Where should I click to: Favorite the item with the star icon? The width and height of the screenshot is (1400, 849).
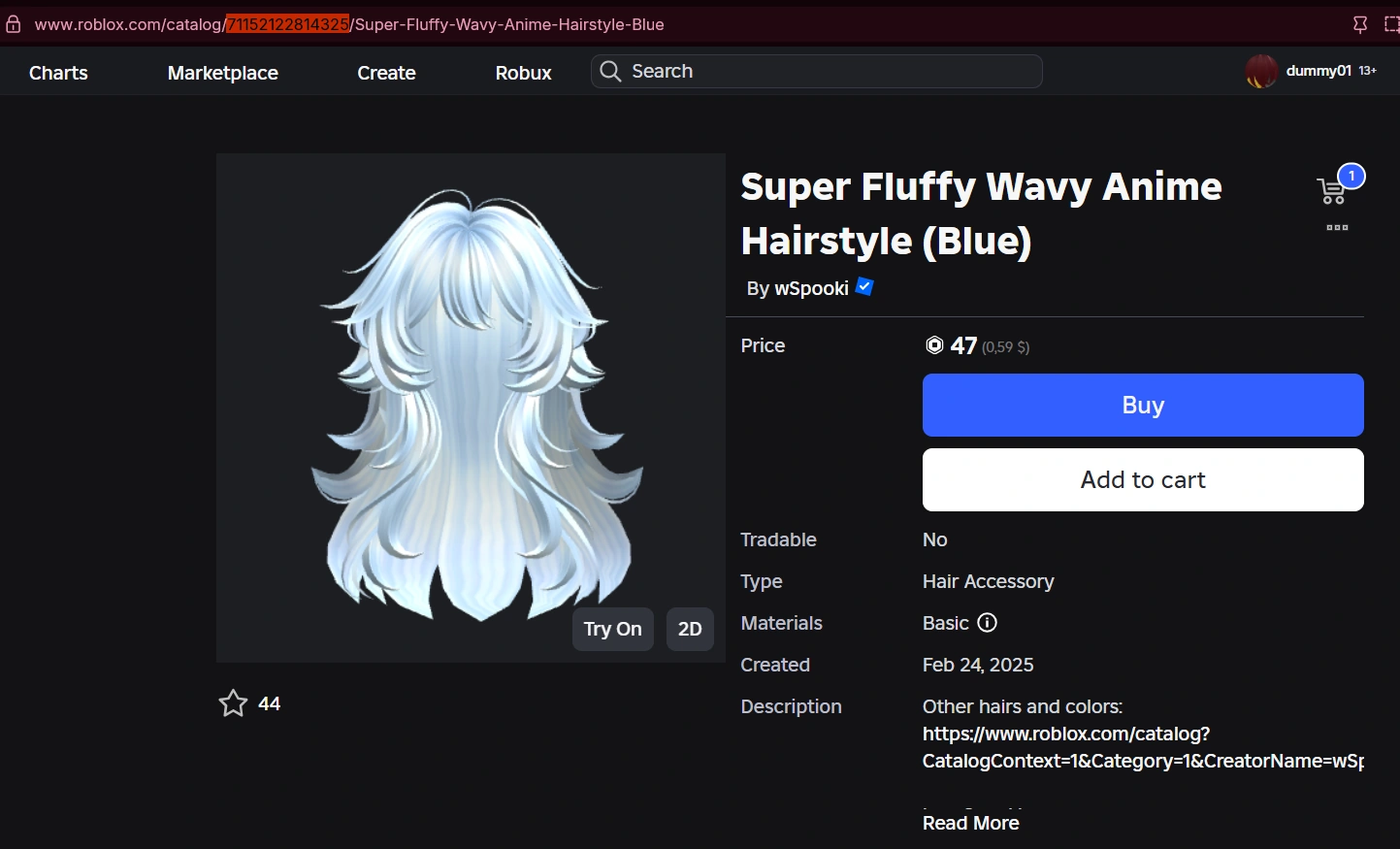coord(233,703)
